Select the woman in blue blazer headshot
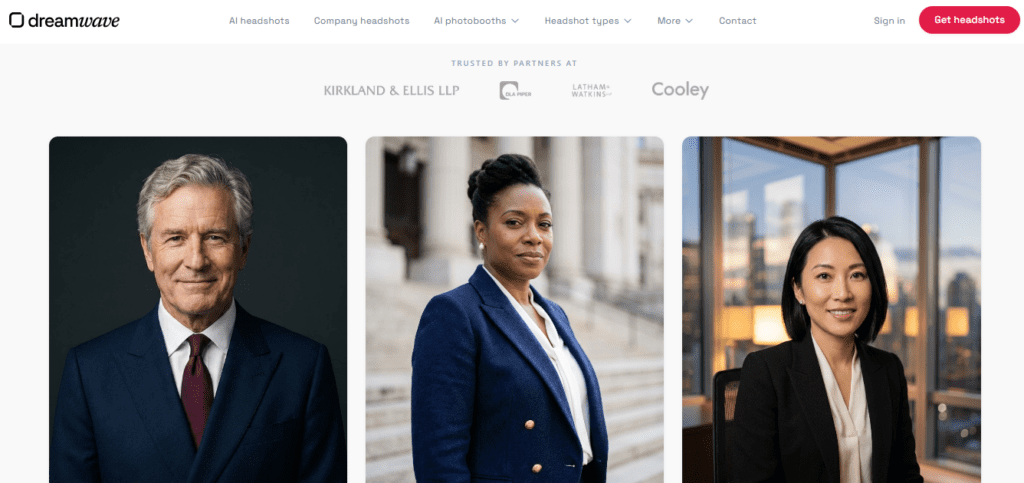1024x483 pixels. (x=515, y=309)
